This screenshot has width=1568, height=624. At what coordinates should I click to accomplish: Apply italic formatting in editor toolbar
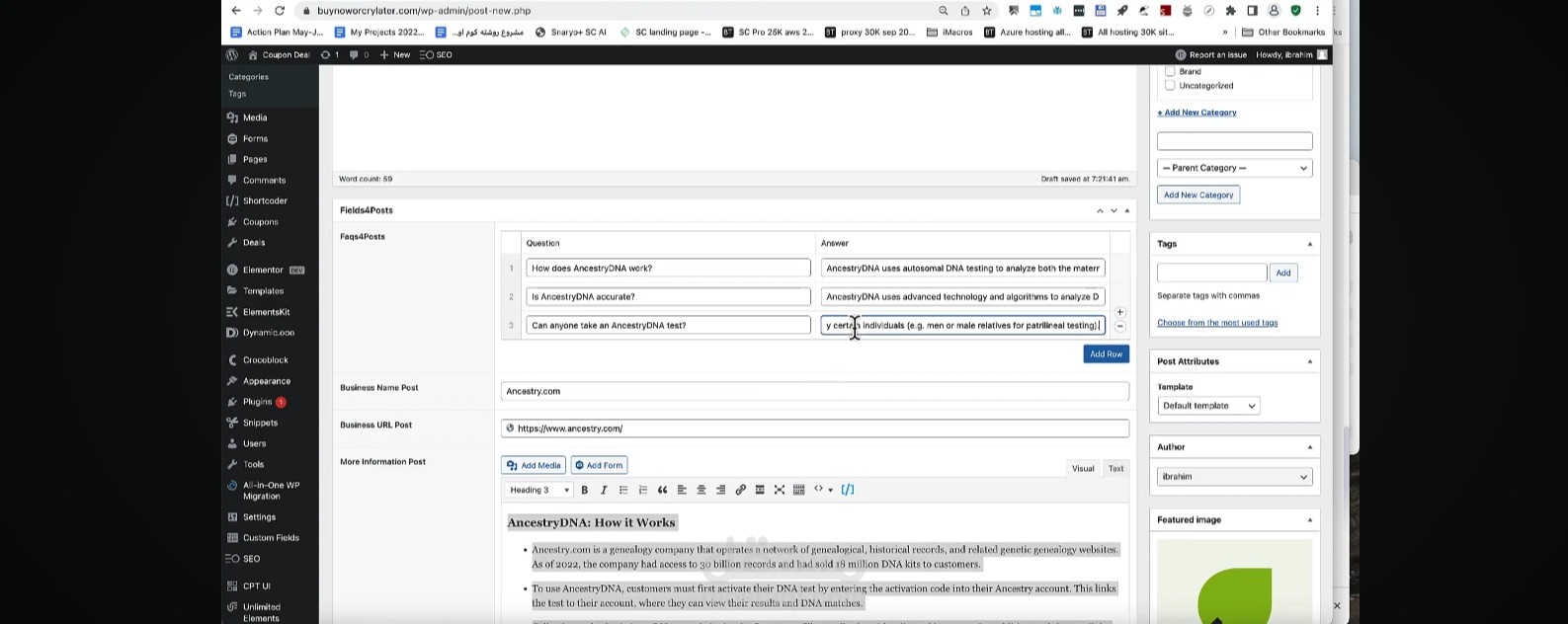coord(604,490)
